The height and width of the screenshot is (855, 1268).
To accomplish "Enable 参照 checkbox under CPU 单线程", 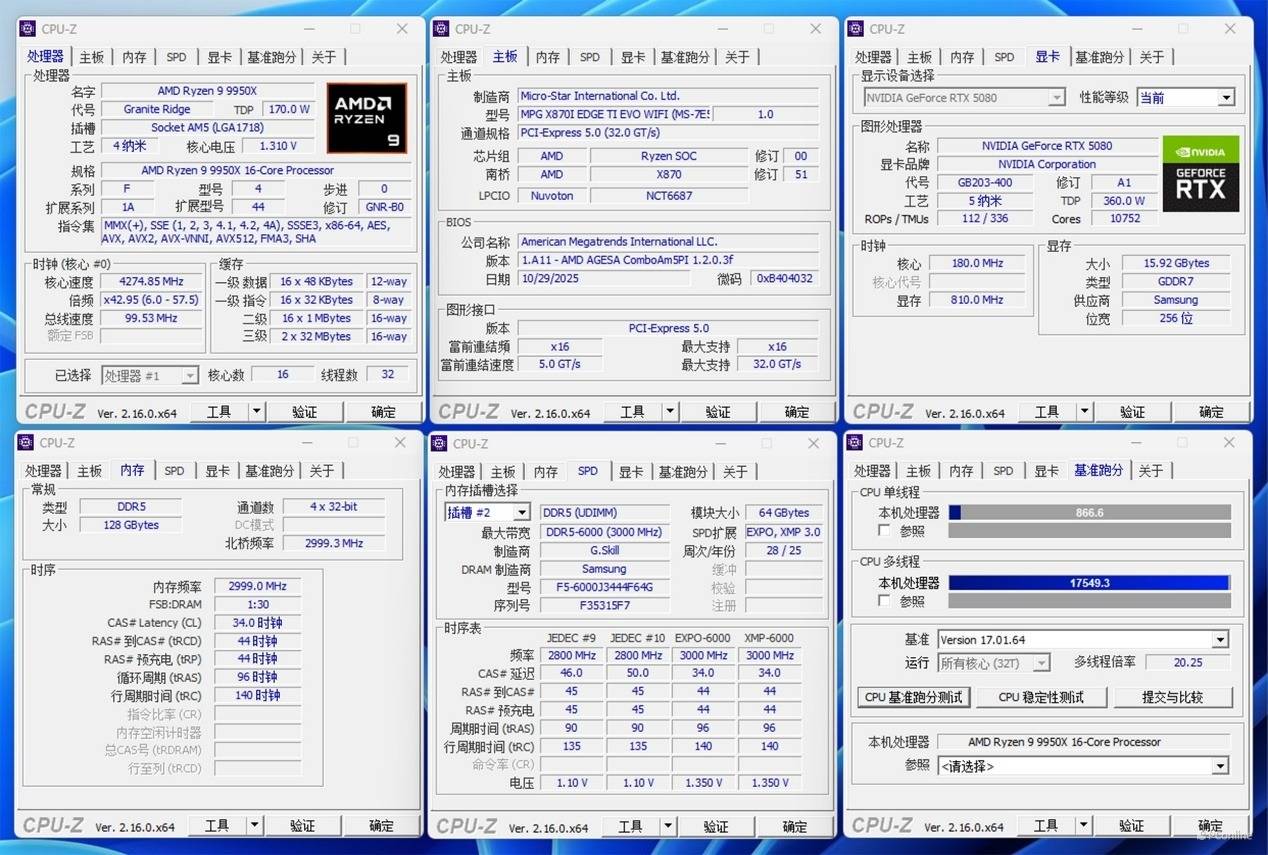I will (x=884, y=530).
